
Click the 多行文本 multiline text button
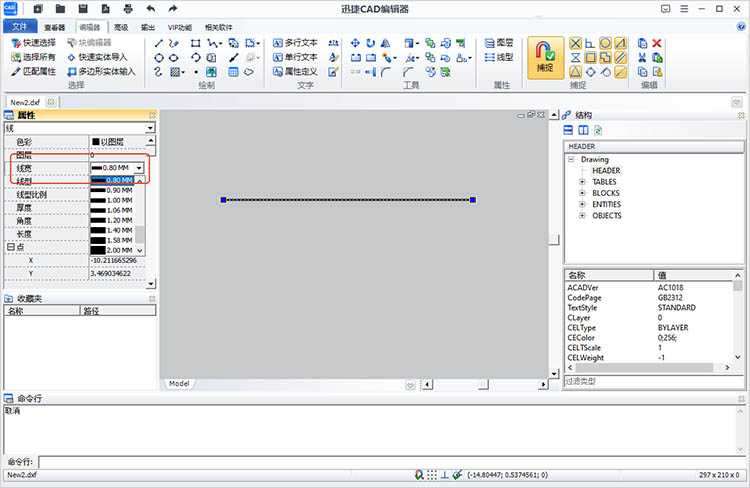coord(295,43)
